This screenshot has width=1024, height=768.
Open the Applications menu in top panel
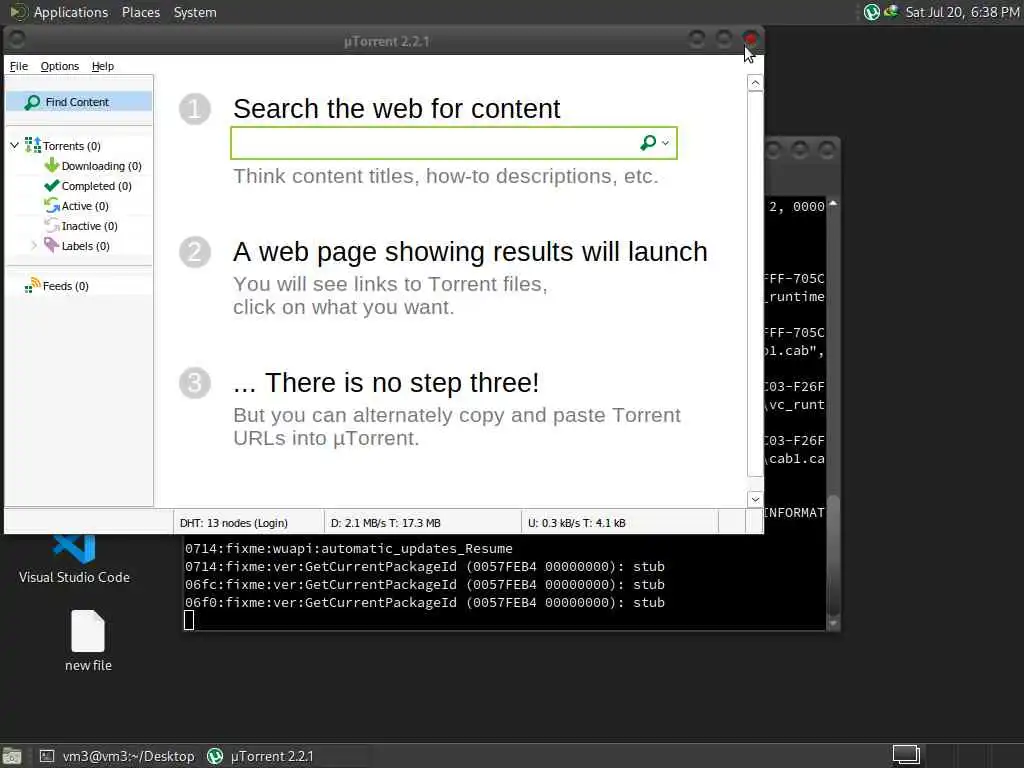(x=71, y=12)
